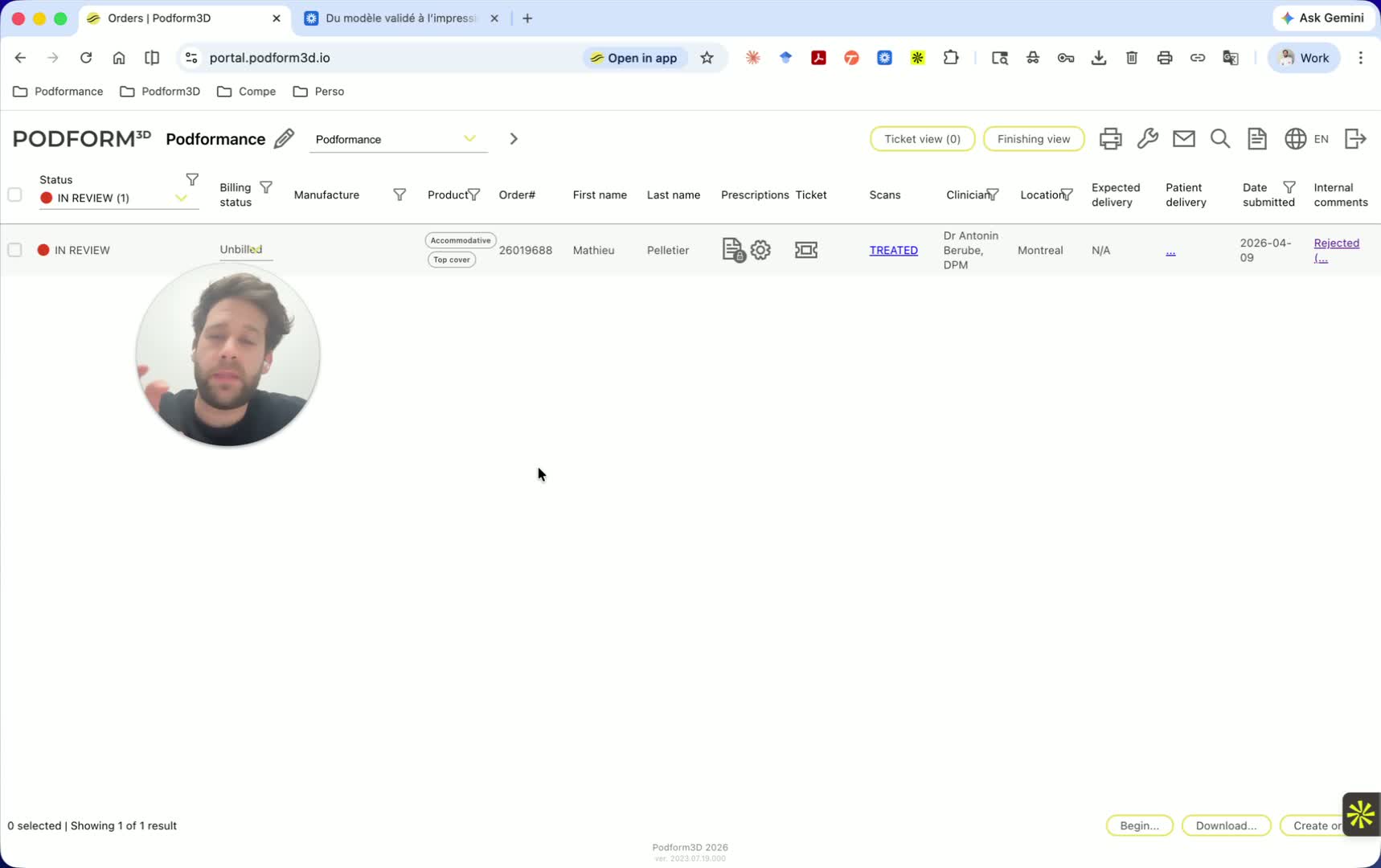Click order number 26019688
This screenshot has width=1381, height=868.
(x=526, y=250)
